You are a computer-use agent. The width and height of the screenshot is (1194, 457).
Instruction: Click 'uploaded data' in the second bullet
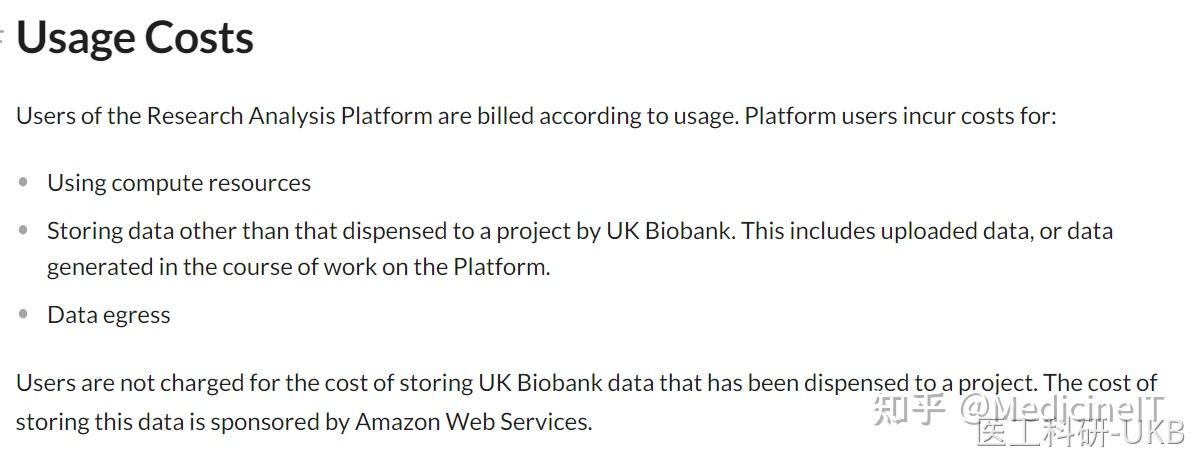click(x=946, y=231)
